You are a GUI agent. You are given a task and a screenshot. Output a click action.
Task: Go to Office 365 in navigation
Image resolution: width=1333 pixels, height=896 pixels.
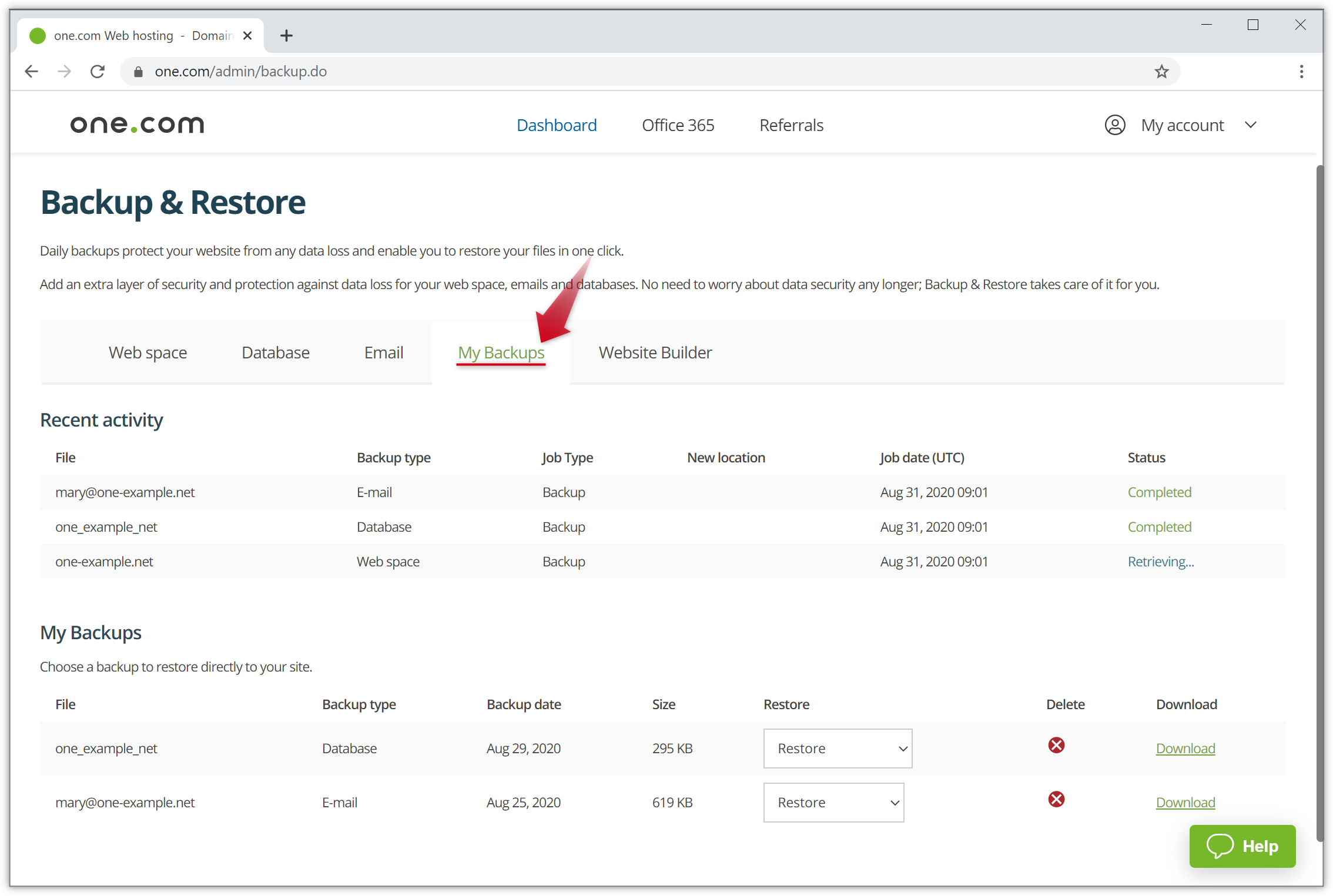[x=678, y=125]
